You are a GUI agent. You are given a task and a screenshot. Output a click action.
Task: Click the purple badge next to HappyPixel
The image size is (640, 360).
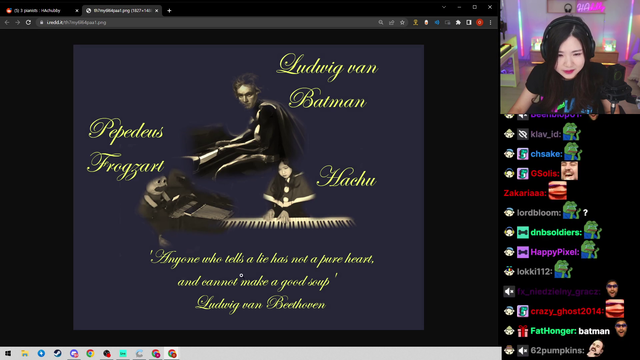pos(522,252)
